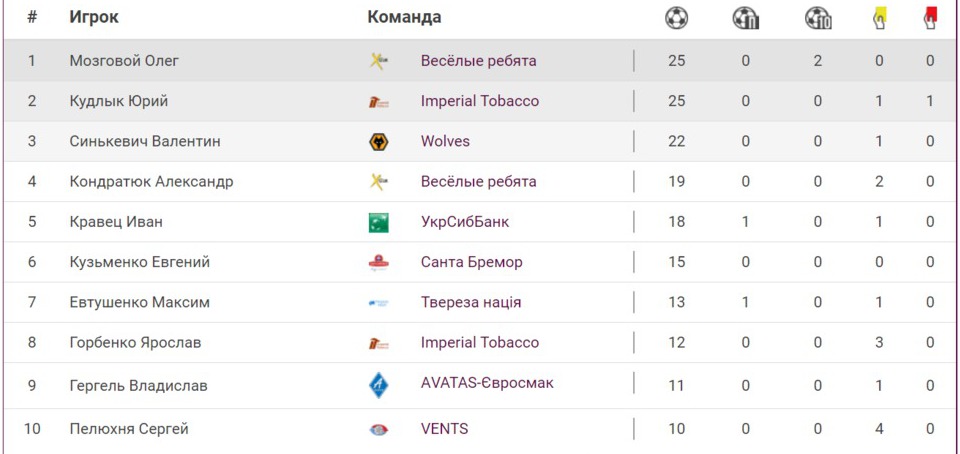
Task: Click the Wolves team logo
Action: [379, 142]
